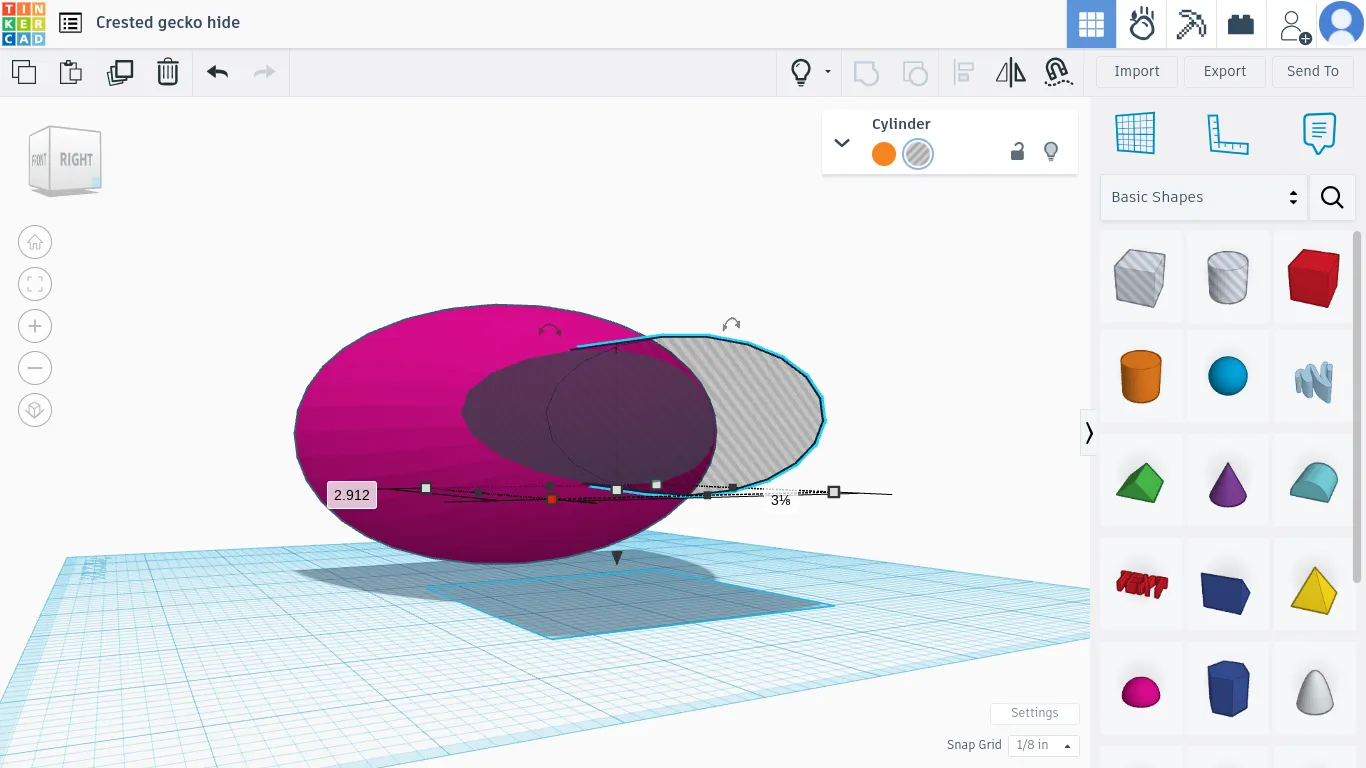The image size is (1366, 768).
Task: Select the red Box shape thumbnail
Action: pos(1313,277)
